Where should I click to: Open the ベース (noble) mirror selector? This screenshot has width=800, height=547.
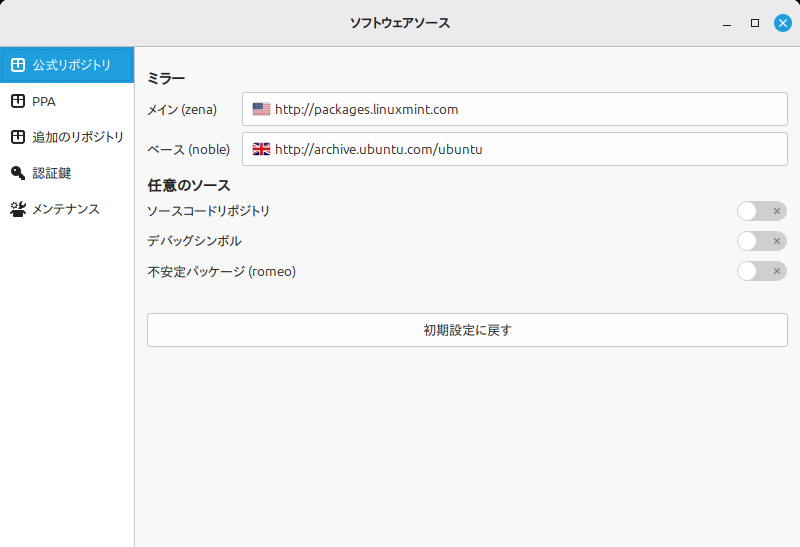515,149
